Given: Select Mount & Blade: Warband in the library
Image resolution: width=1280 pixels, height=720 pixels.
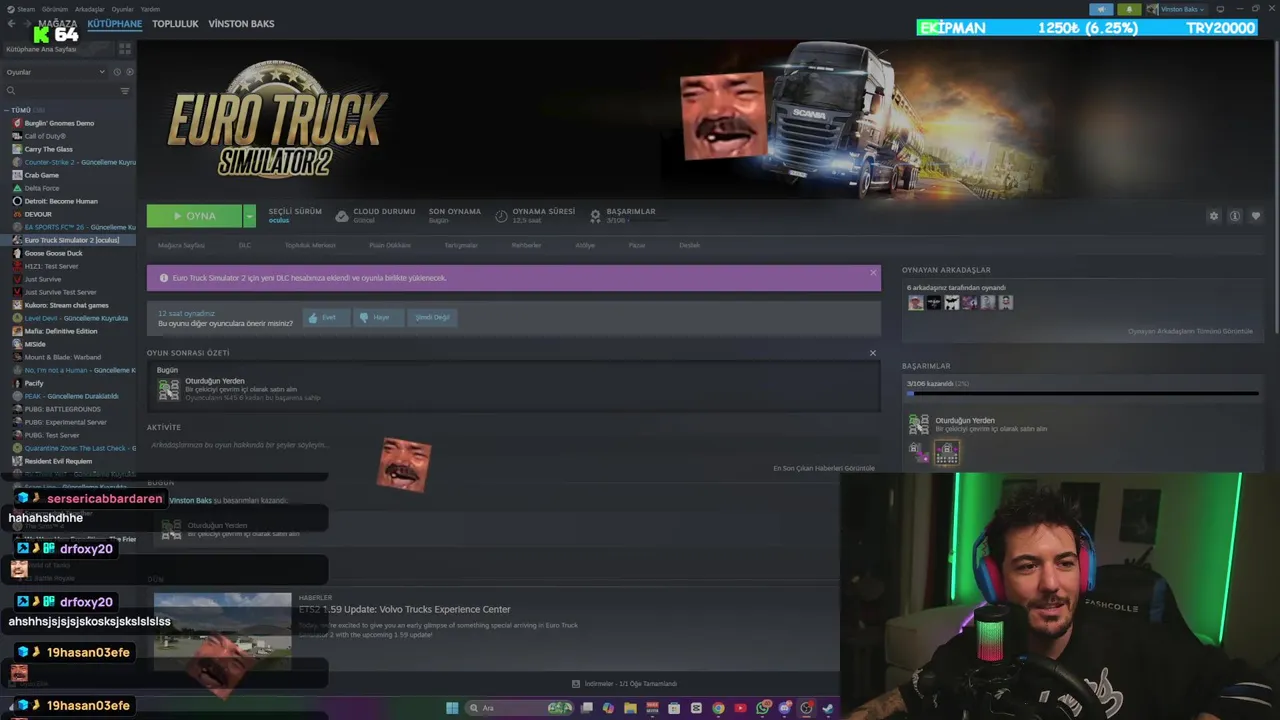Looking at the screenshot, I should (x=62, y=357).
